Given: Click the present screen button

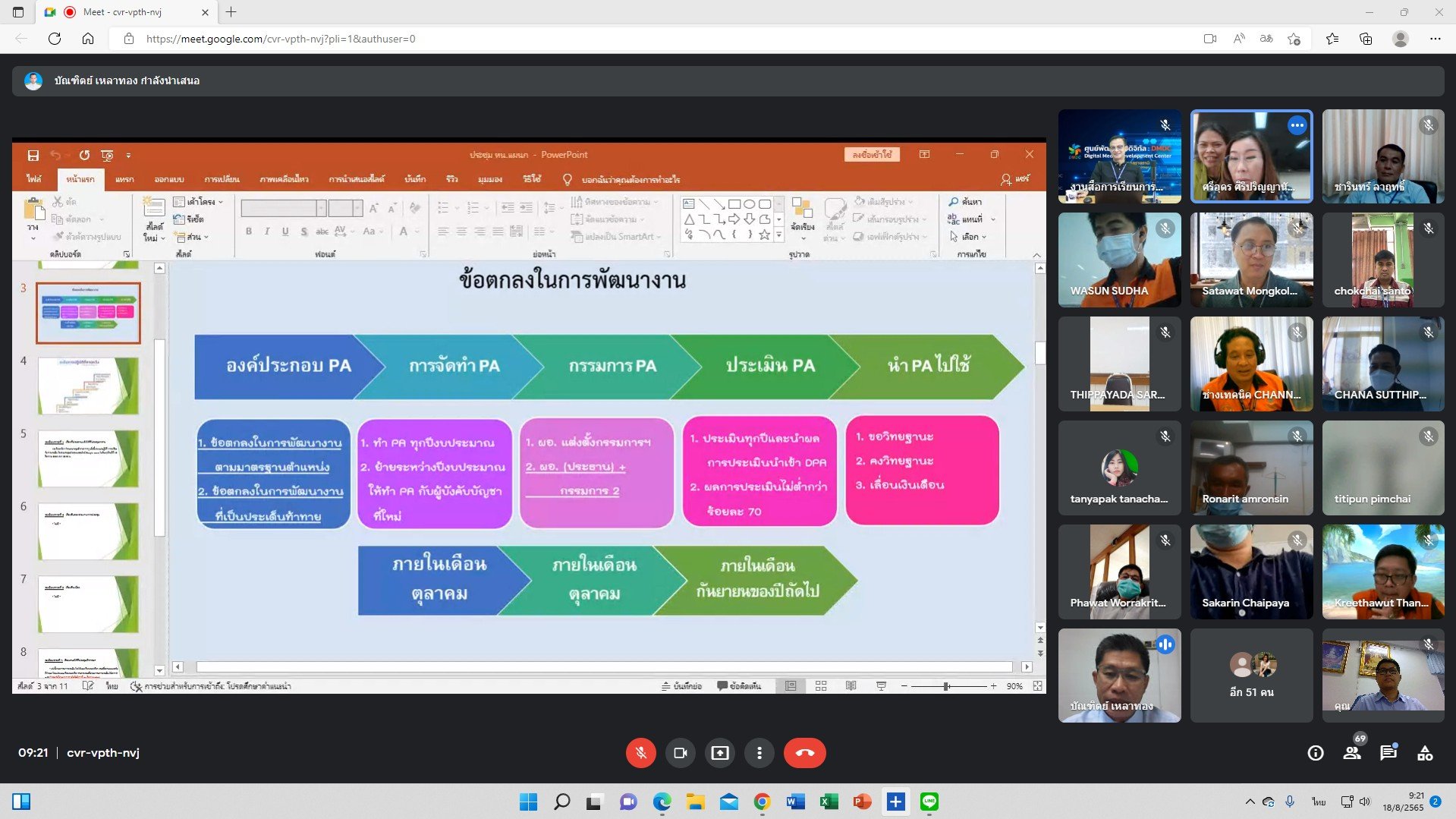Looking at the screenshot, I should click(719, 753).
